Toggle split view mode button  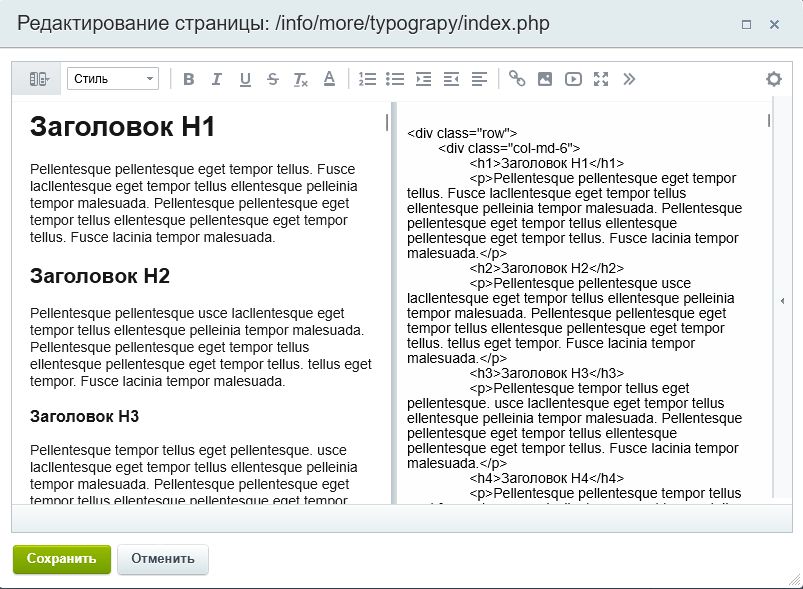click(x=38, y=79)
